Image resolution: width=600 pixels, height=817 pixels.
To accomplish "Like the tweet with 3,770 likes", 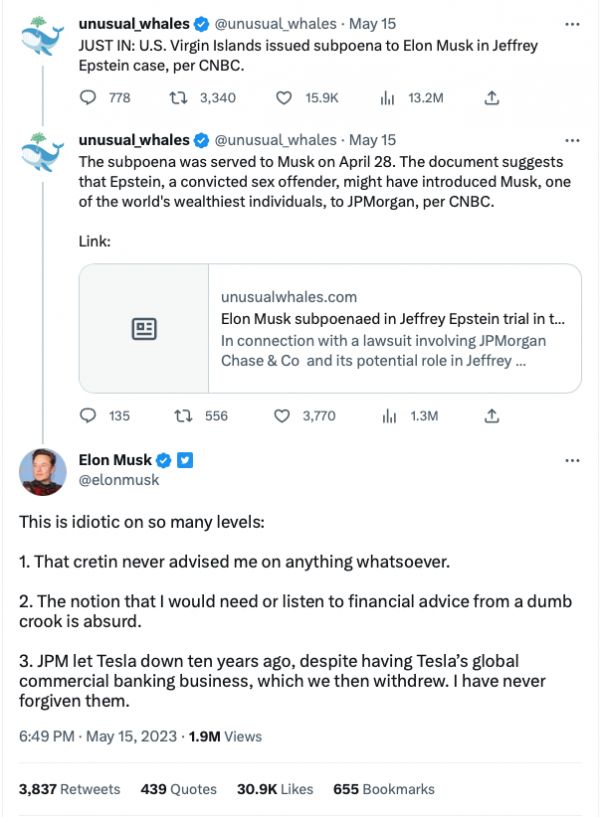I will tap(283, 415).
